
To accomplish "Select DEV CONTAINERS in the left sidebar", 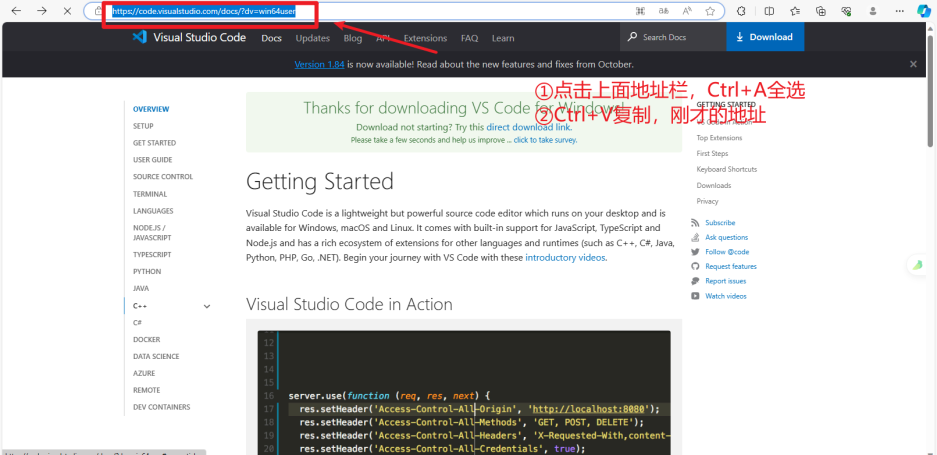I will (161, 407).
